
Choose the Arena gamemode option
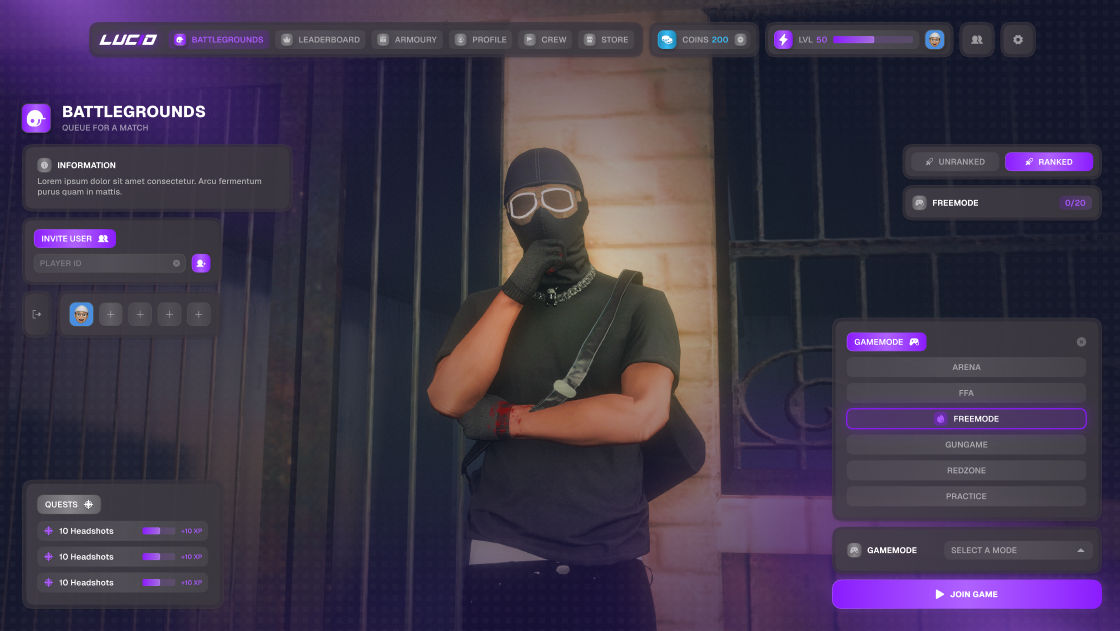pyautogui.click(x=966, y=367)
